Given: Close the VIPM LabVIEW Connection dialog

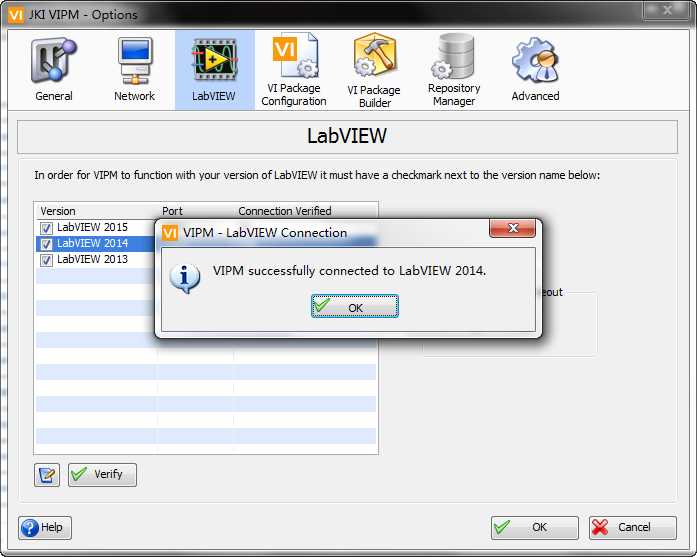Looking at the screenshot, I should (x=513, y=228).
